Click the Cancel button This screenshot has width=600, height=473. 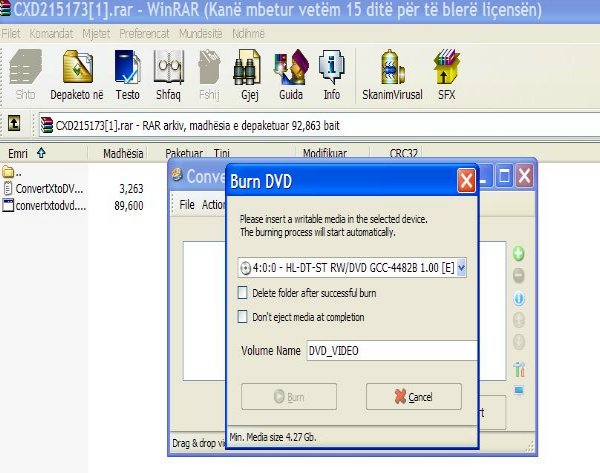pos(414,396)
